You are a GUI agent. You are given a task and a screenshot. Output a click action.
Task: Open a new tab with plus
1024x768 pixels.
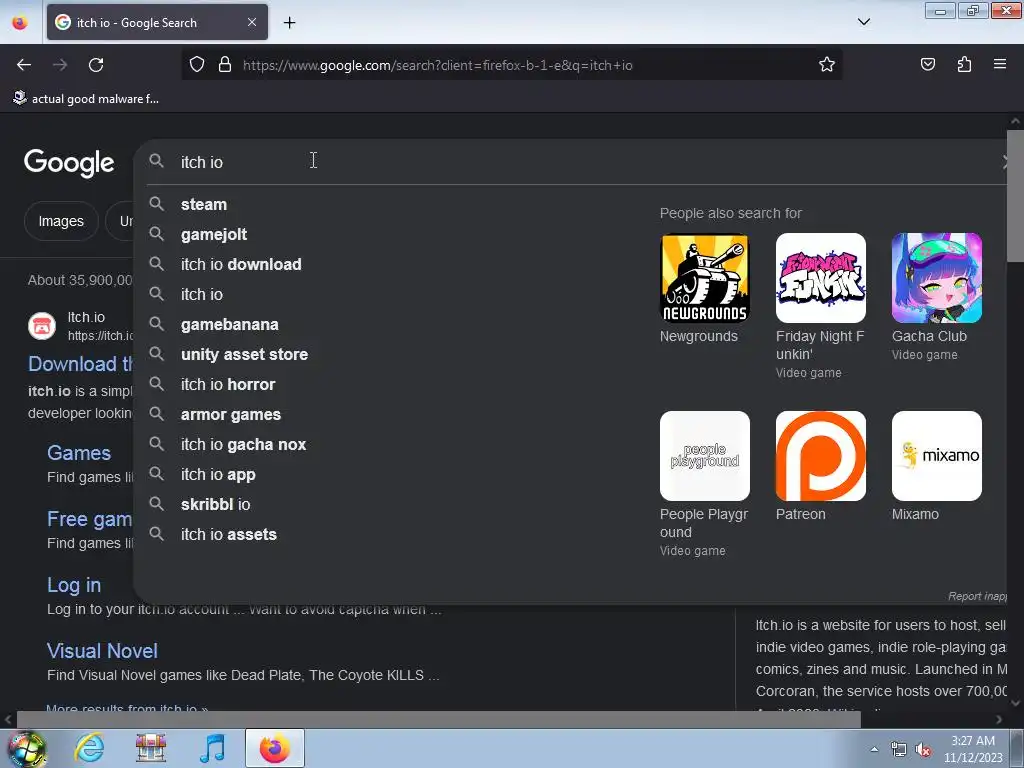point(289,23)
